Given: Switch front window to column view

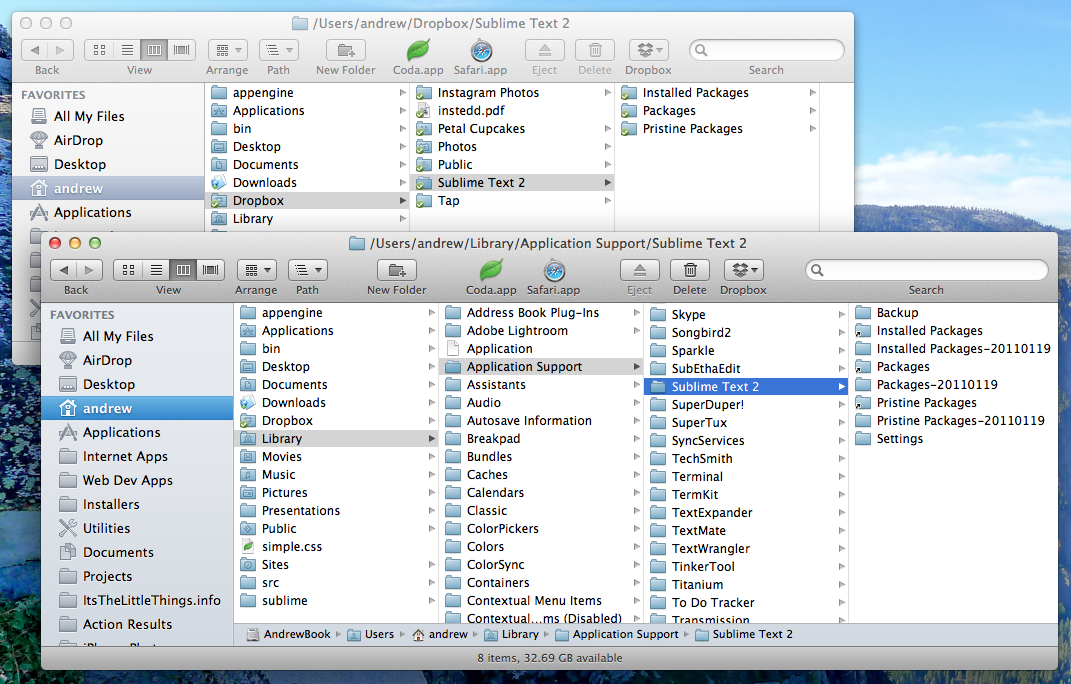Looking at the screenshot, I should pyautogui.click(x=183, y=271).
